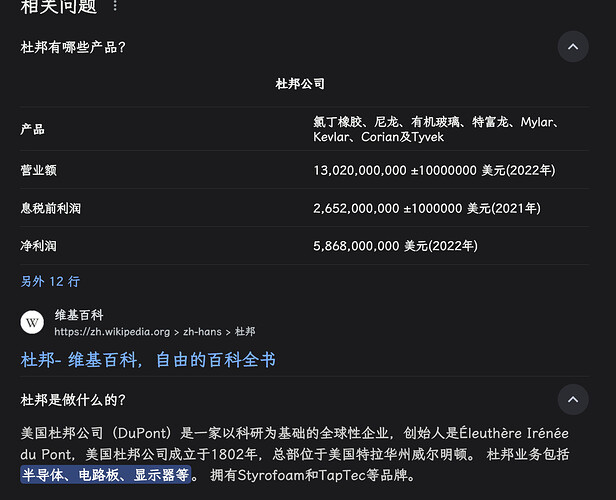Click the revenue value 13,020,000,000 美元(2022年)

pyautogui.click(x=434, y=170)
